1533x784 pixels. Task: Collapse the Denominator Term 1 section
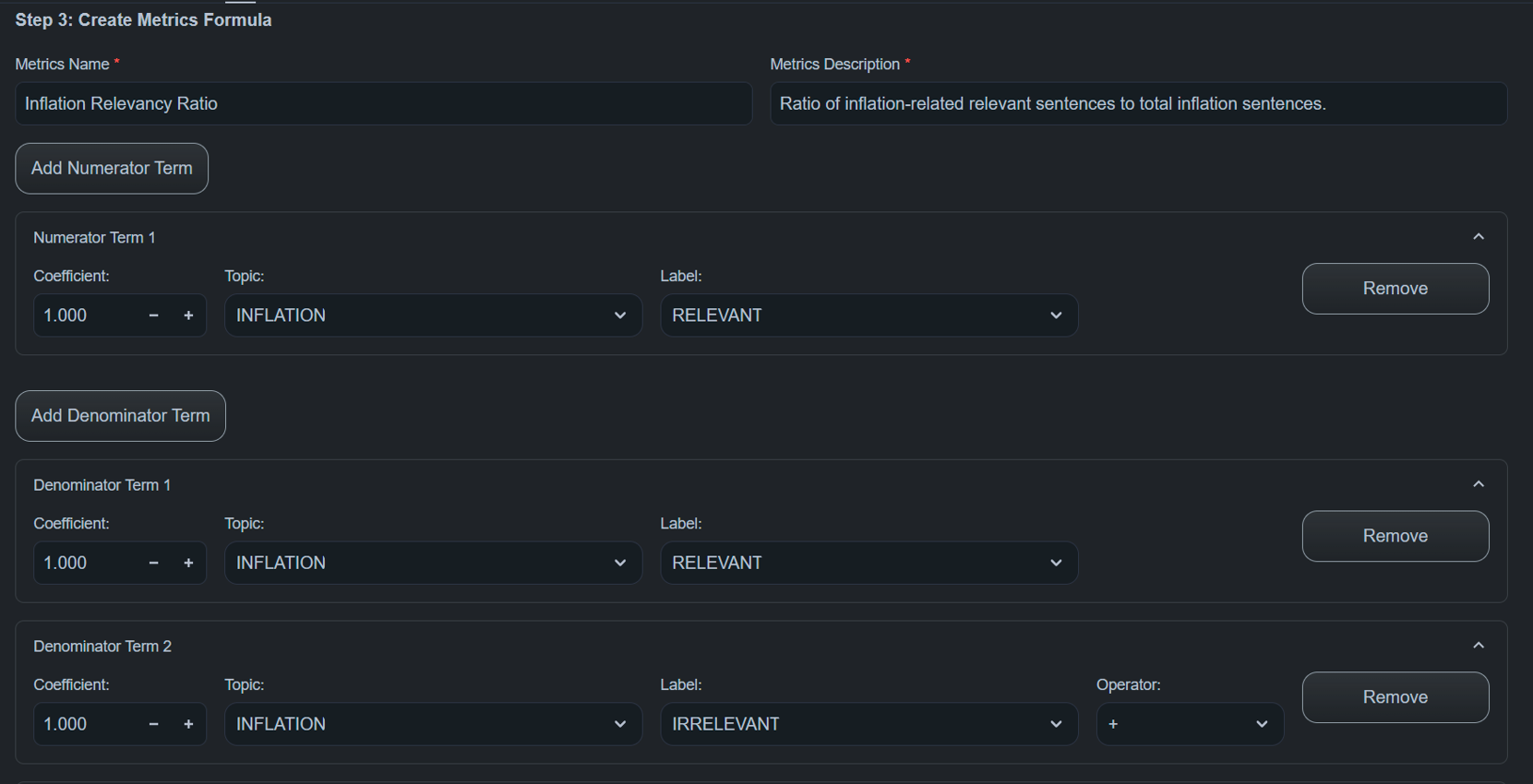pyautogui.click(x=1478, y=484)
